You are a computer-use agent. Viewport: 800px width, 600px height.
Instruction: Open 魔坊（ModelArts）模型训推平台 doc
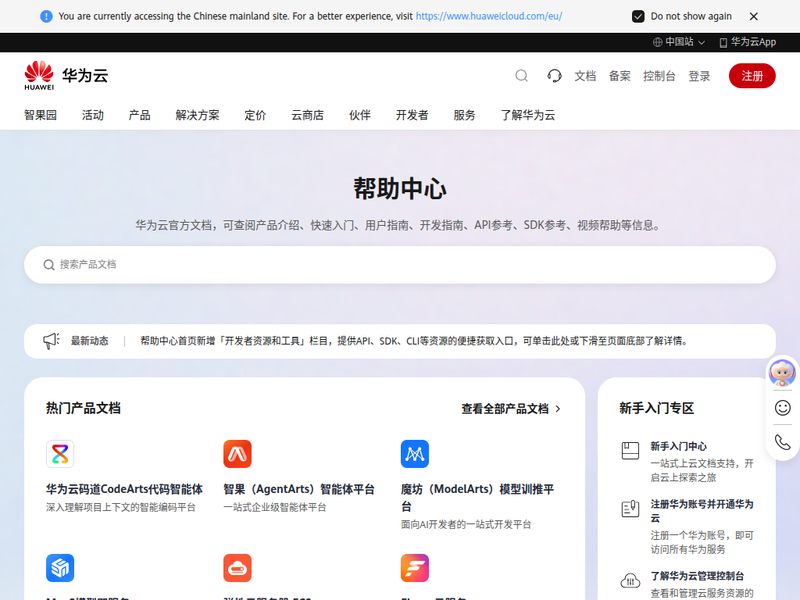point(478,497)
